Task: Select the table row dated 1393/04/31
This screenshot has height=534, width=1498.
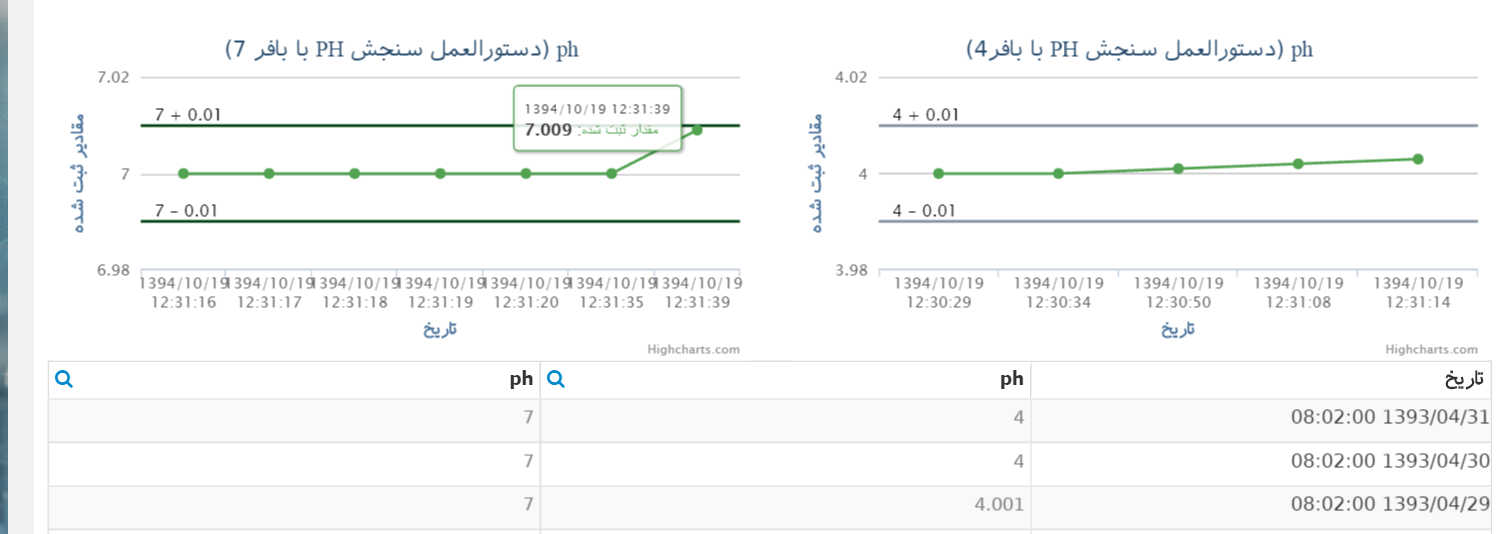Action: tap(769, 418)
